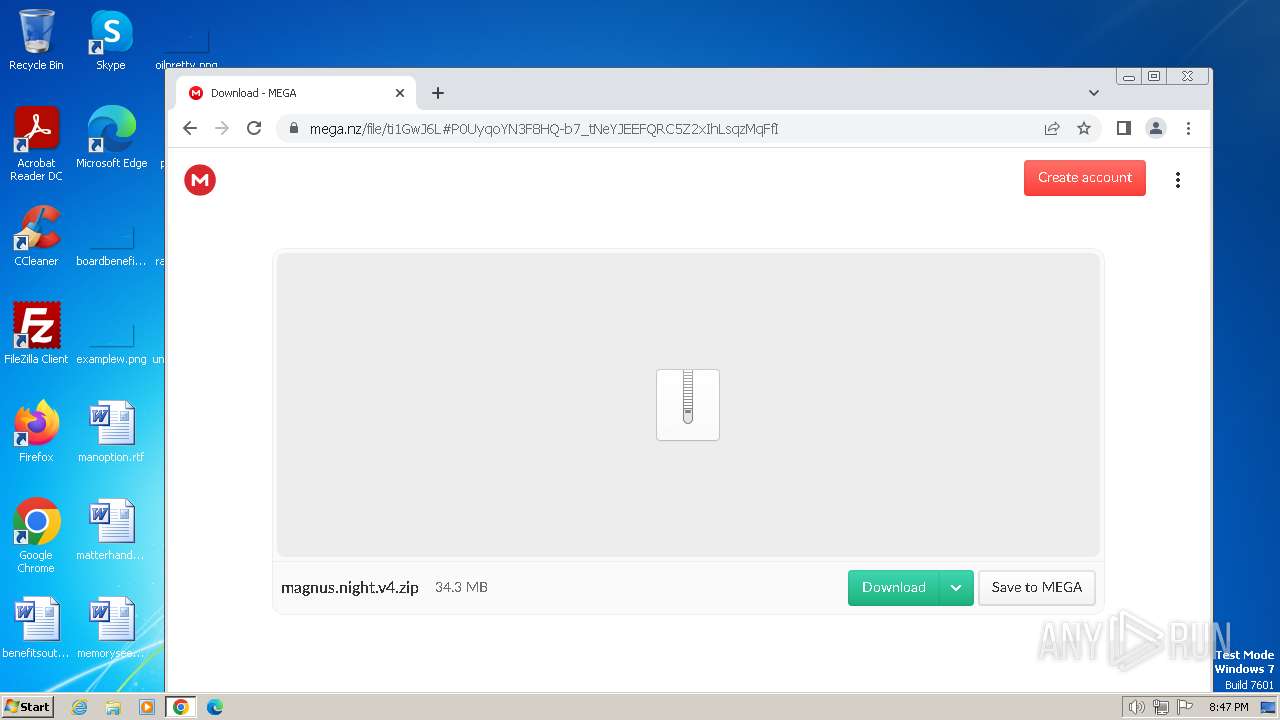
Task: Open Skype desktop shortcut
Action: 111,40
